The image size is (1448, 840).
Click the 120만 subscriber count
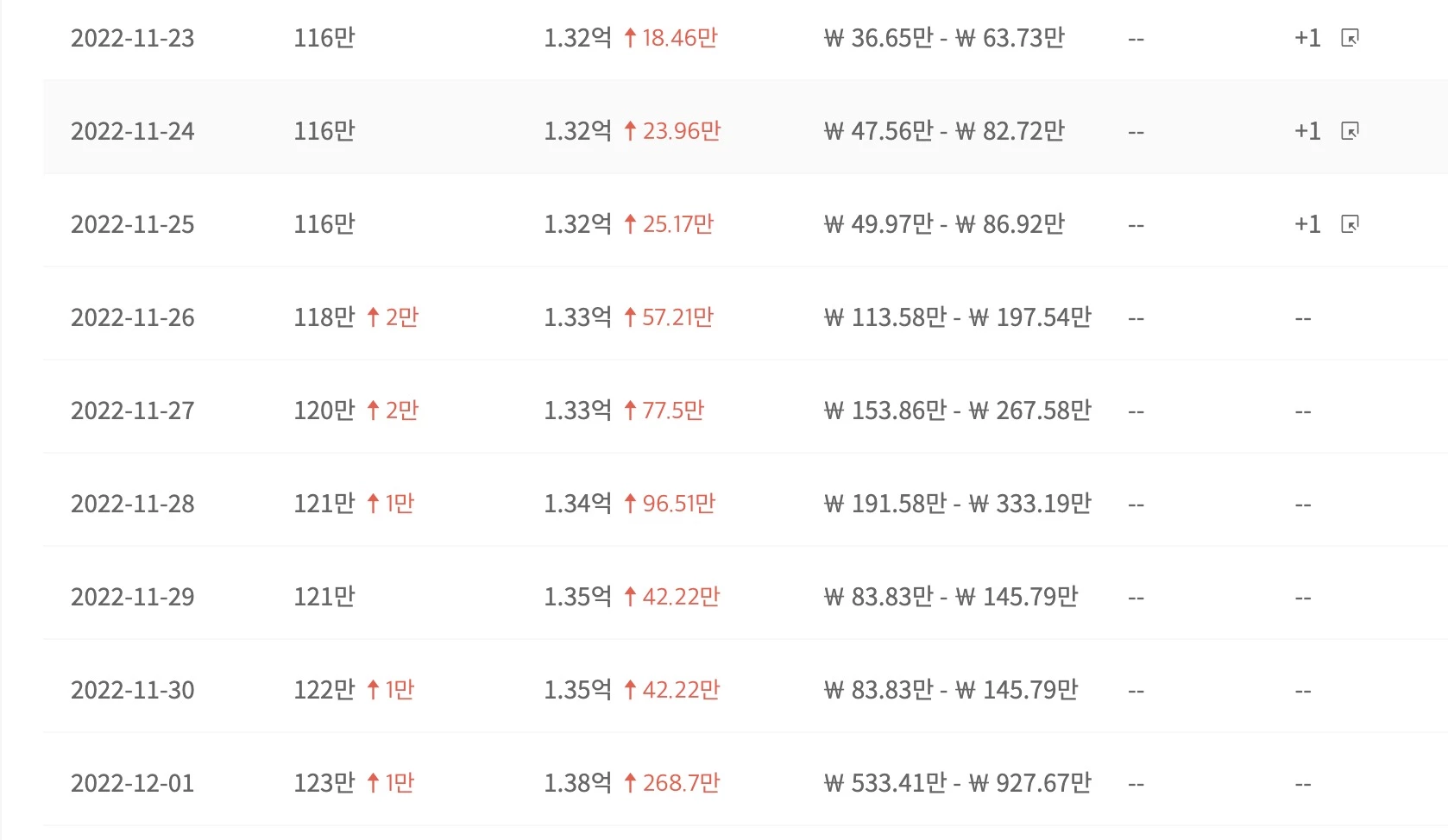(324, 411)
